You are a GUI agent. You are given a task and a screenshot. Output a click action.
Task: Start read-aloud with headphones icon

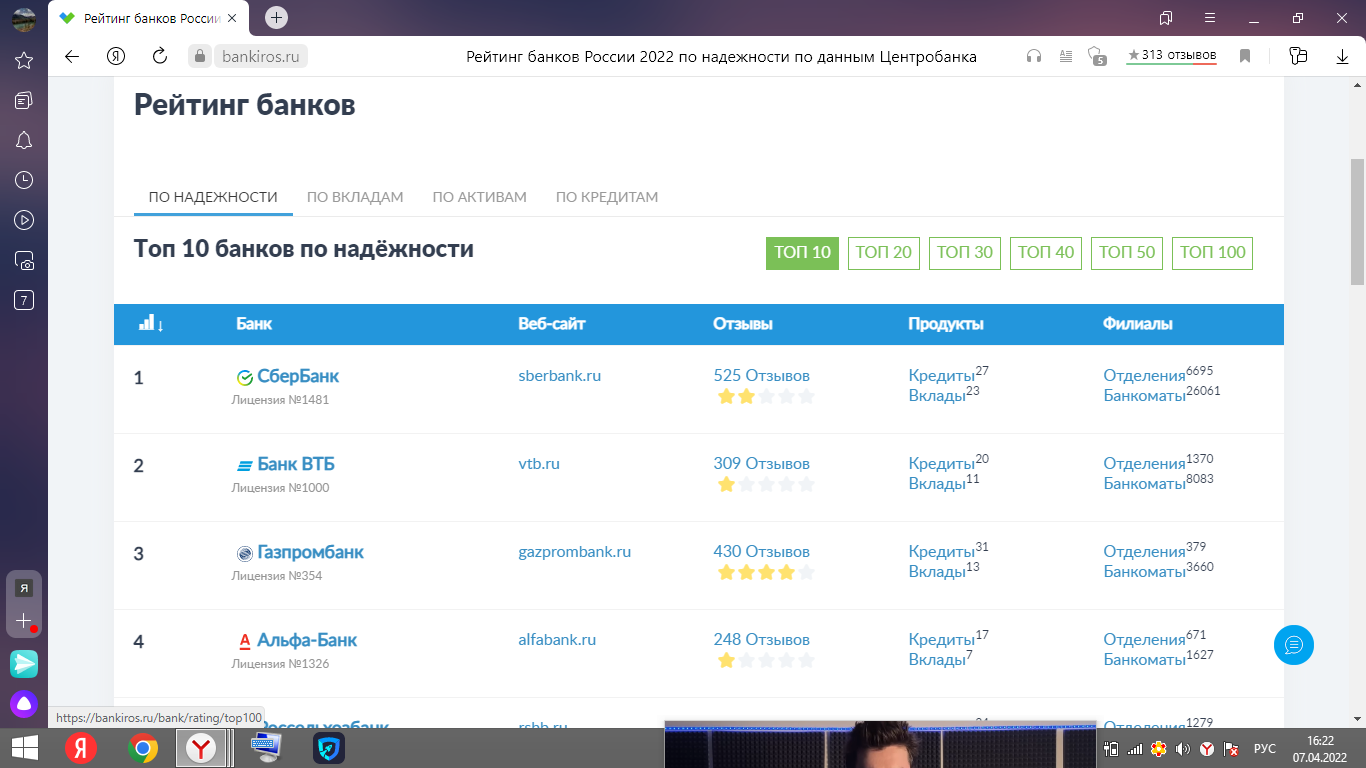(x=1034, y=56)
